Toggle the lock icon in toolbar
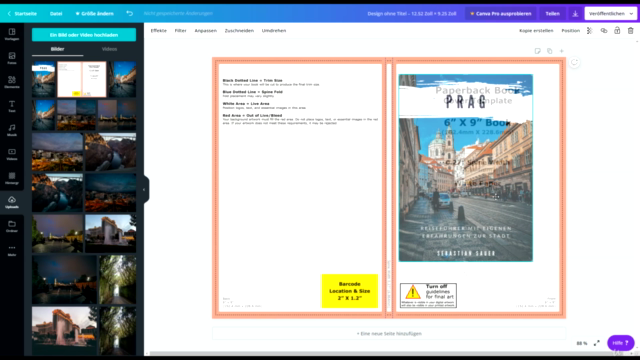640x360 pixels. (x=617, y=31)
